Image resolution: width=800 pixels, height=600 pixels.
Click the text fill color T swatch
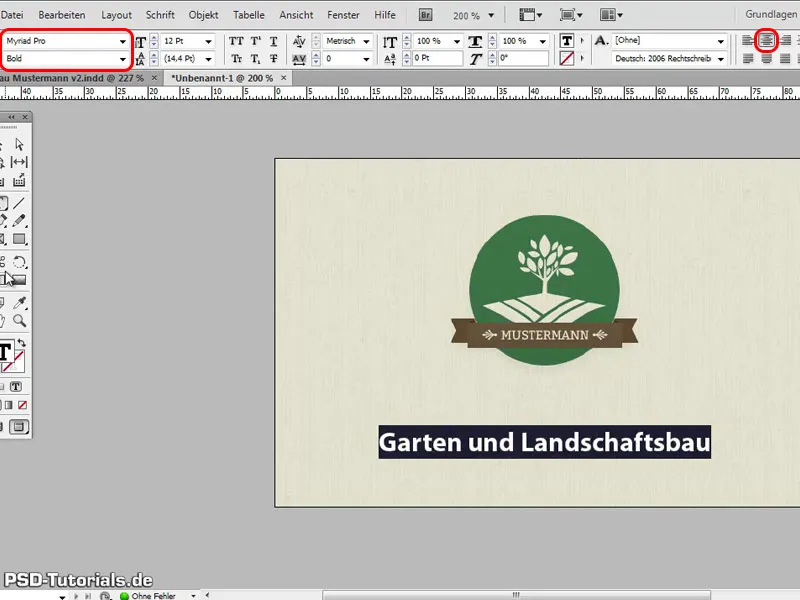(x=567, y=41)
